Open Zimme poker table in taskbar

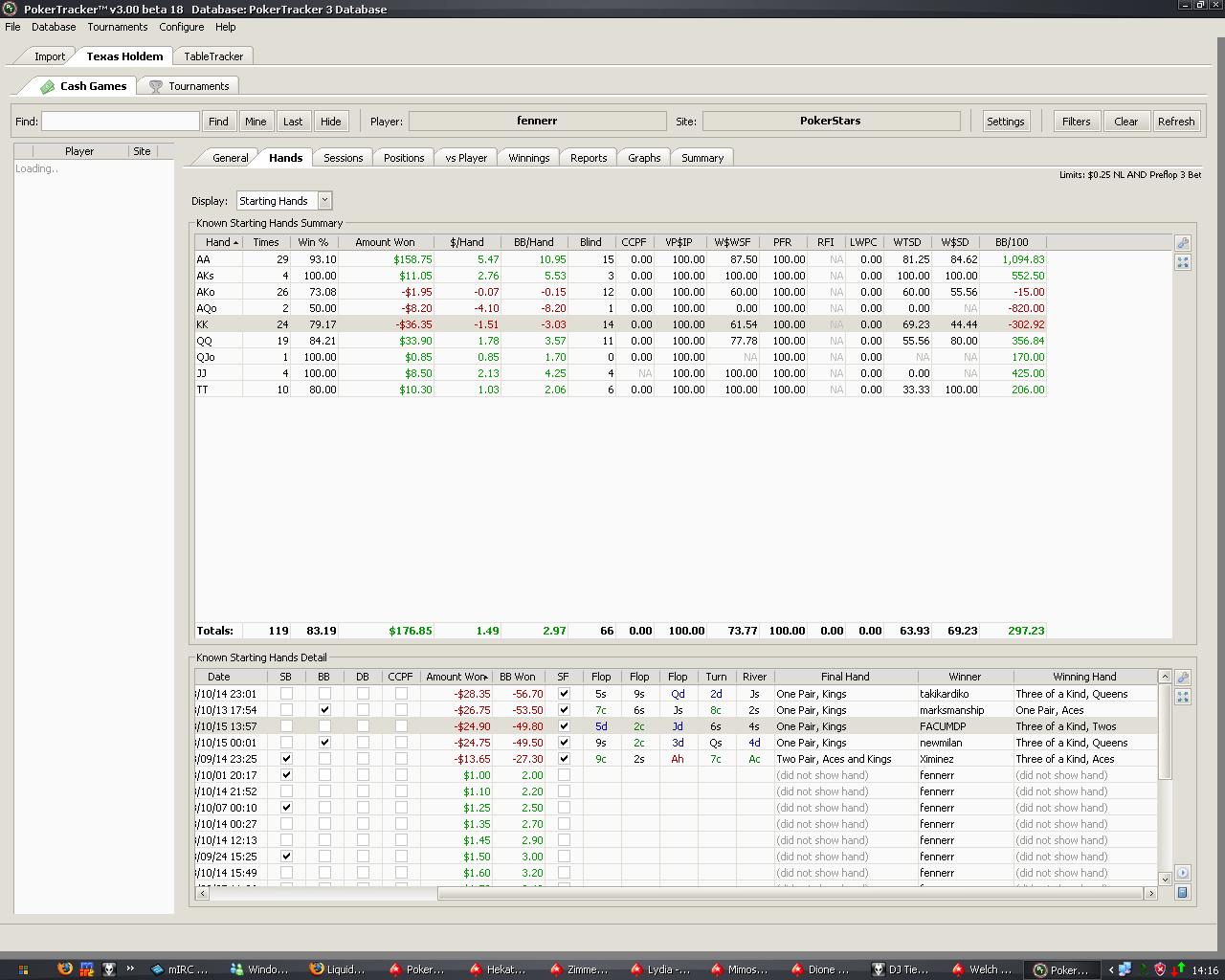579,969
